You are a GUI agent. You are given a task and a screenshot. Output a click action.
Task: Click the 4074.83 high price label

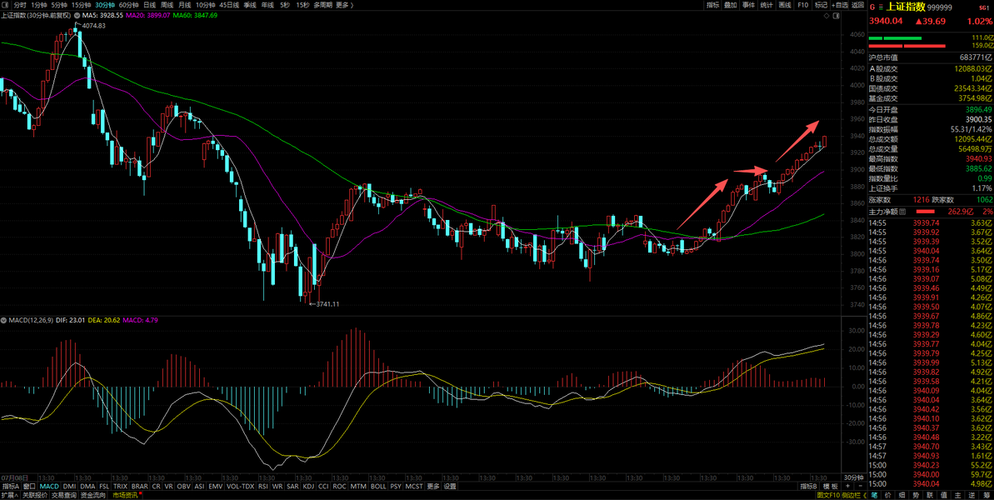pyautogui.click(x=93, y=25)
